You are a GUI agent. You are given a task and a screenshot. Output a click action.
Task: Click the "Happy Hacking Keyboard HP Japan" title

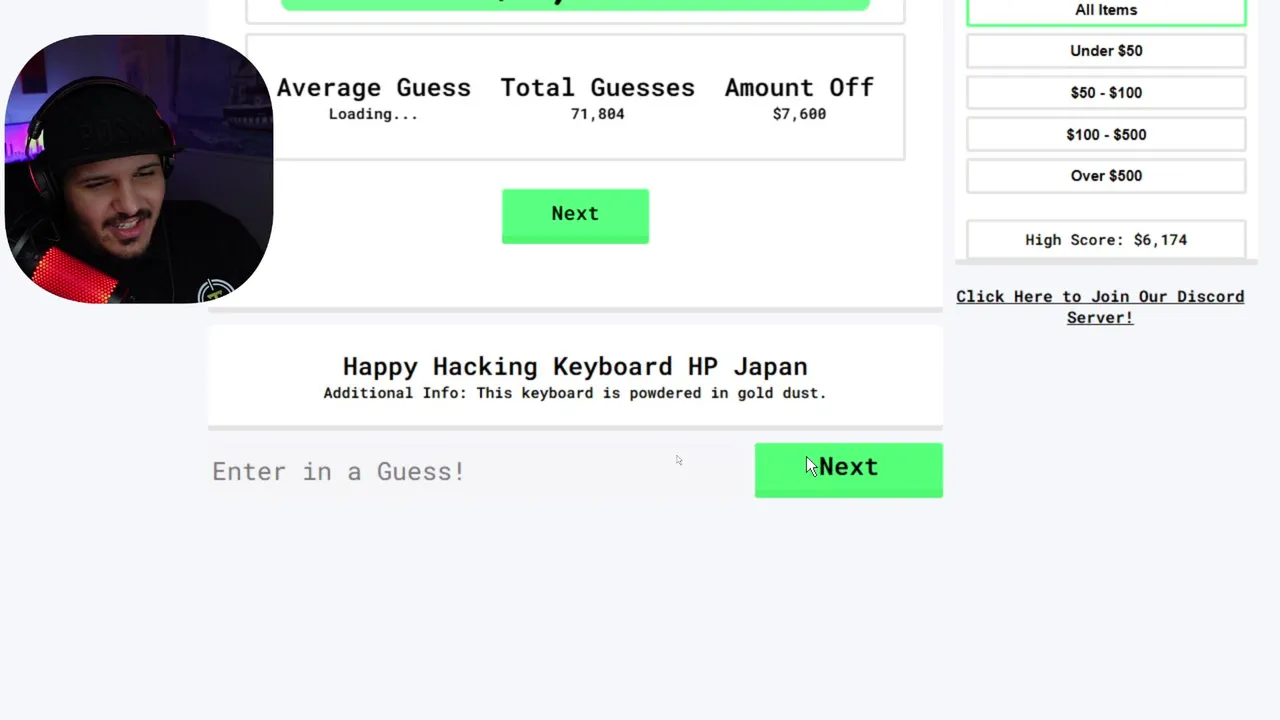[575, 366]
